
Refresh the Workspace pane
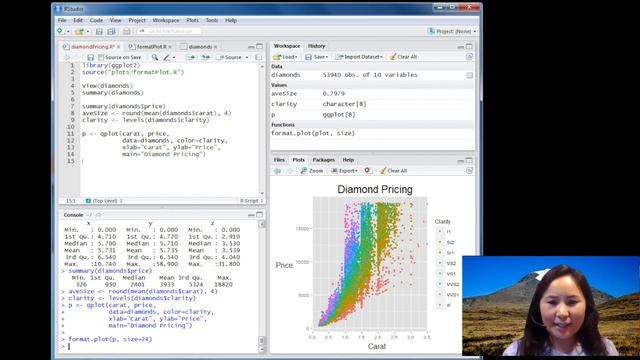pyautogui.click(x=469, y=57)
